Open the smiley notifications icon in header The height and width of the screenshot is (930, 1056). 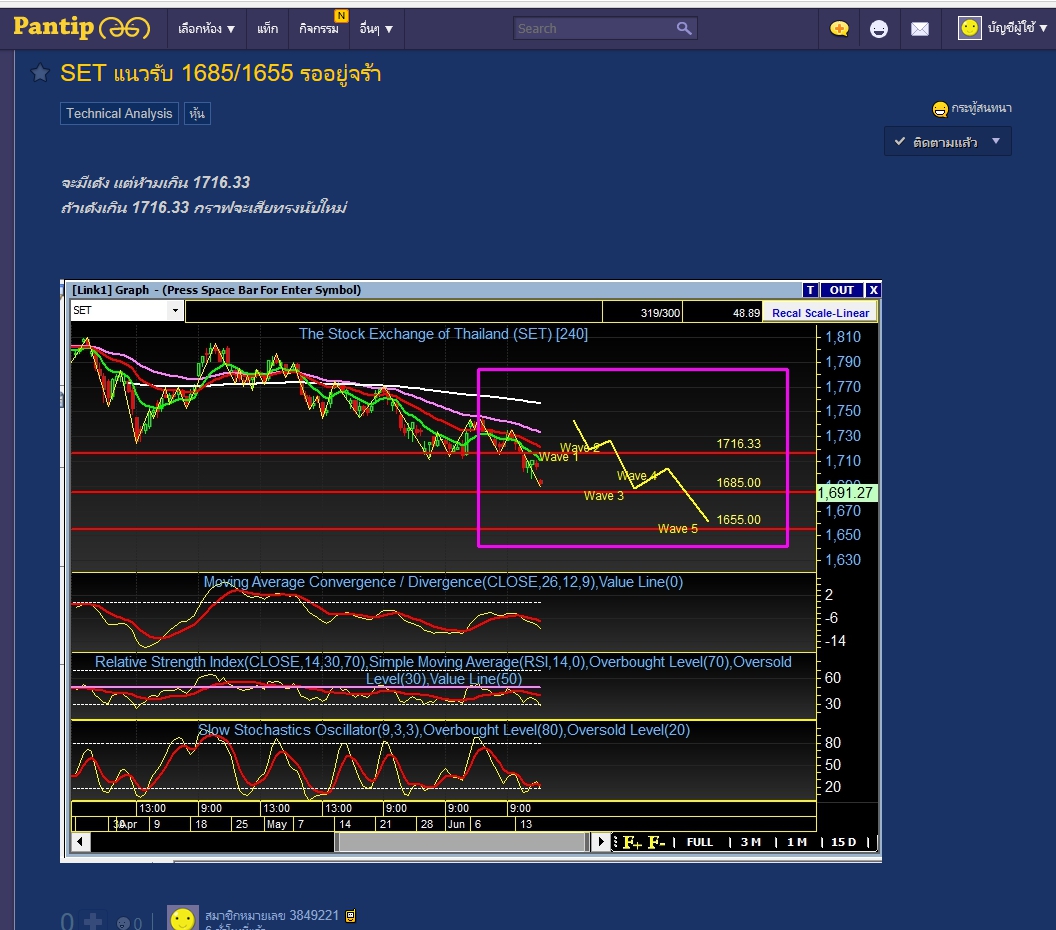tap(879, 29)
